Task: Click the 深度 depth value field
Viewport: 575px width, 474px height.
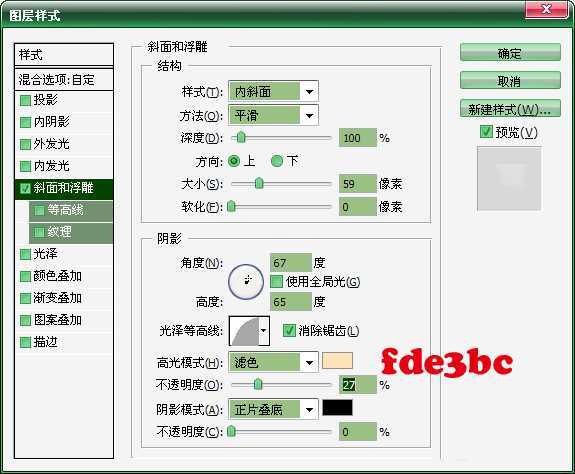Action: coord(358,138)
